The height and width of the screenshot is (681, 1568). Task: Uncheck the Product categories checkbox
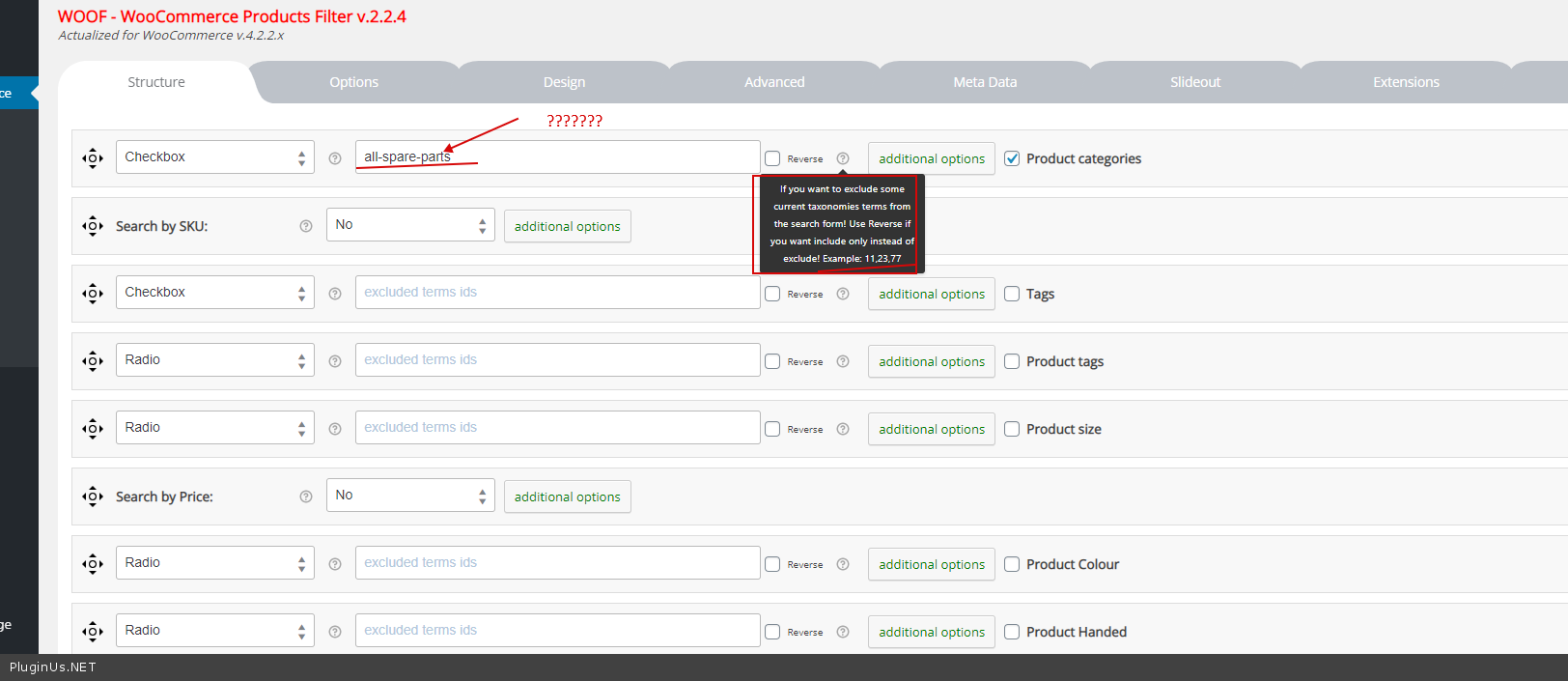pyautogui.click(x=1012, y=158)
